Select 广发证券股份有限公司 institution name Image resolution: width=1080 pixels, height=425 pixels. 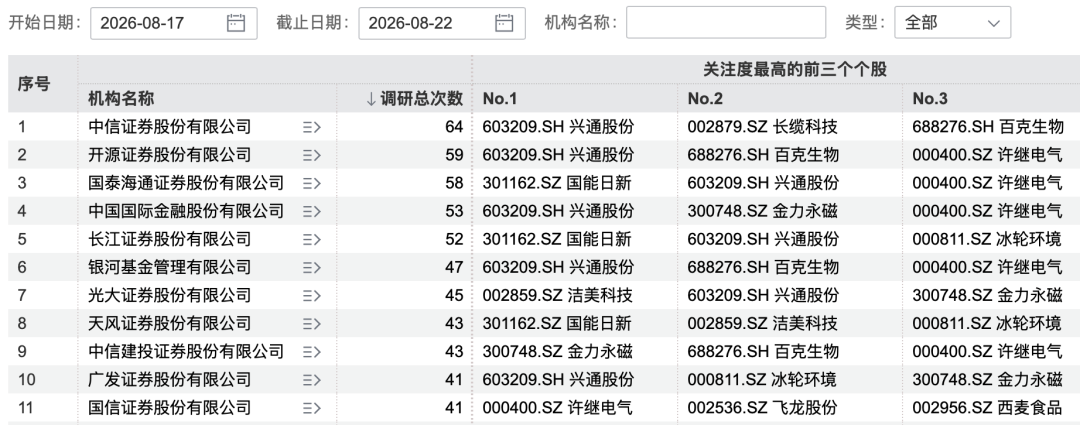click(169, 380)
